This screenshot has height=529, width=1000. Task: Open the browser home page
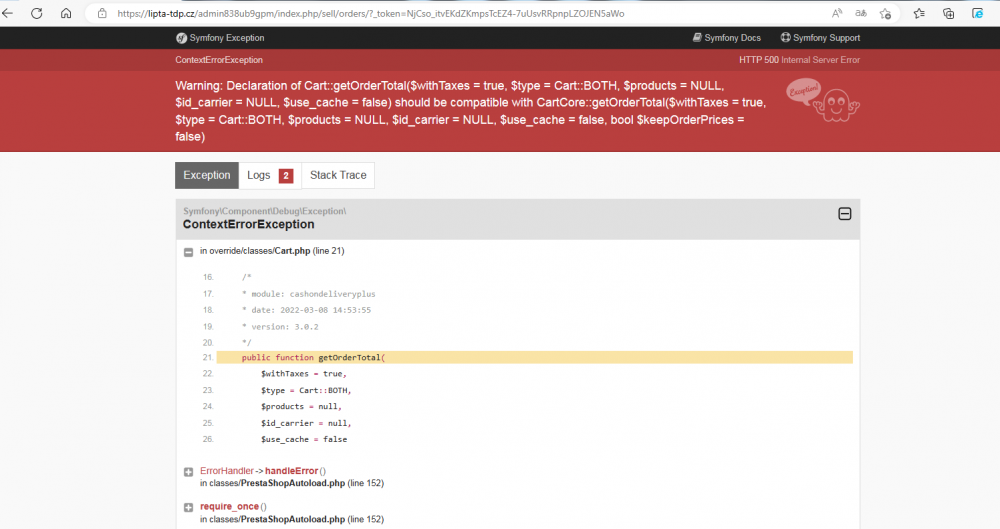(x=66, y=13)
